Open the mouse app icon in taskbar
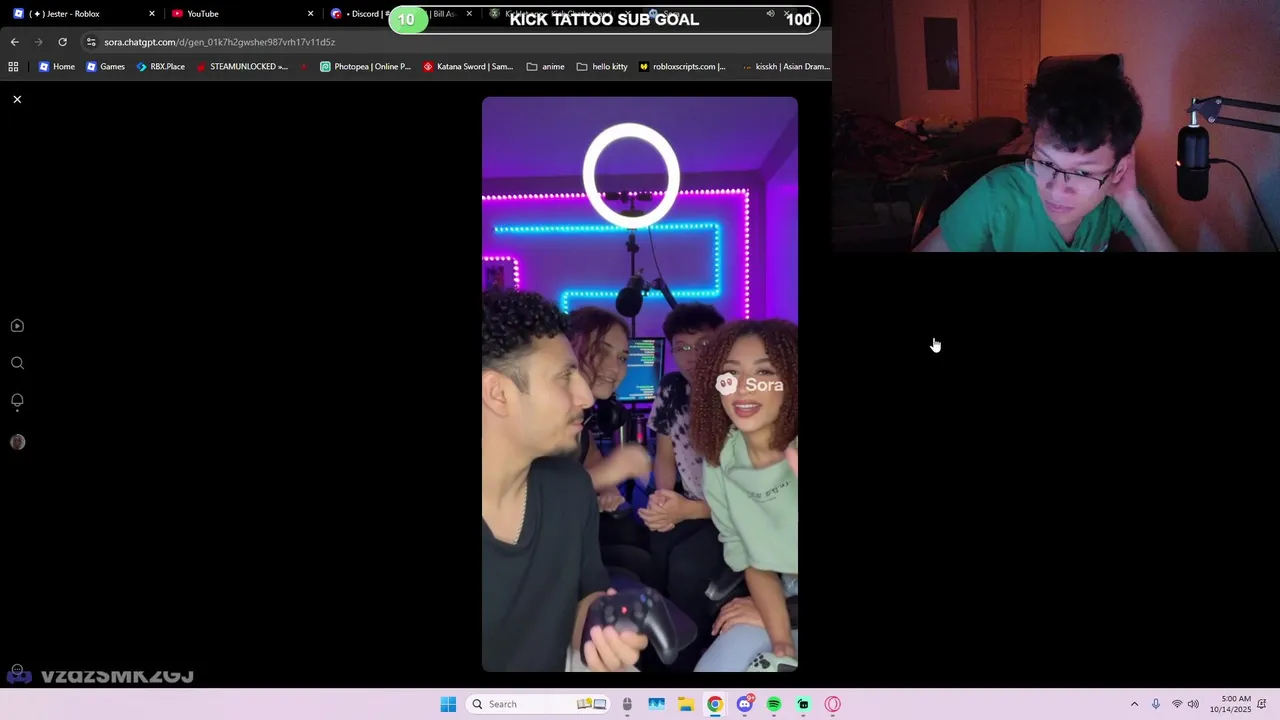Screen dimensions: 1280x720 (627, 704)
